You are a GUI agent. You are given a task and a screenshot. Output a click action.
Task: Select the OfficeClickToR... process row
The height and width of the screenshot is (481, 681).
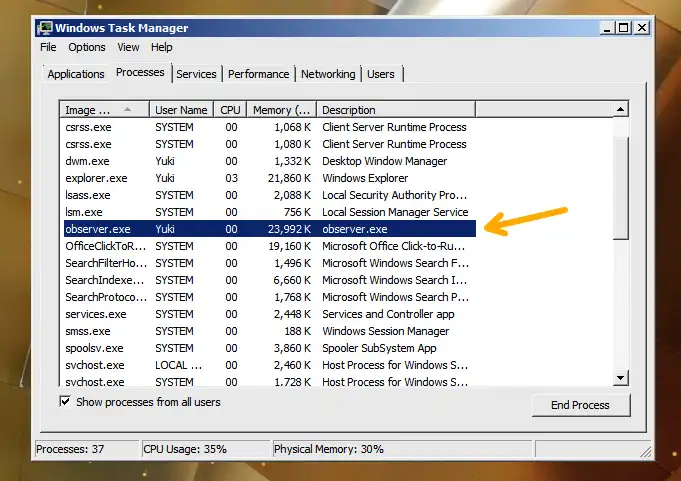coord(270,246)
